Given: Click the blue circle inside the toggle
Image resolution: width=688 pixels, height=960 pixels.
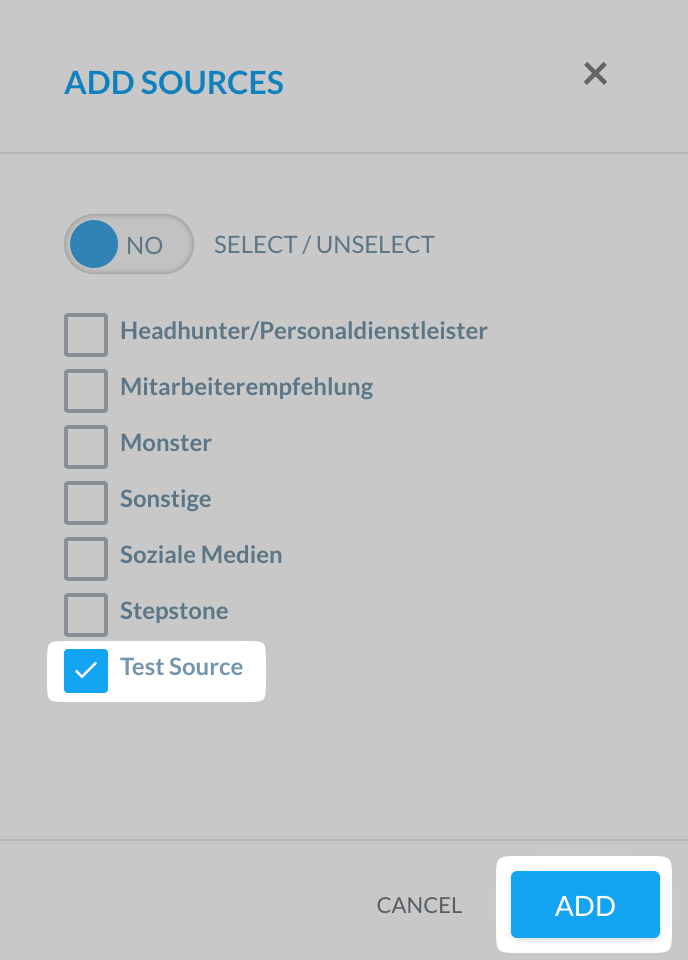Looking at the screenshot, I should [94, 244].
